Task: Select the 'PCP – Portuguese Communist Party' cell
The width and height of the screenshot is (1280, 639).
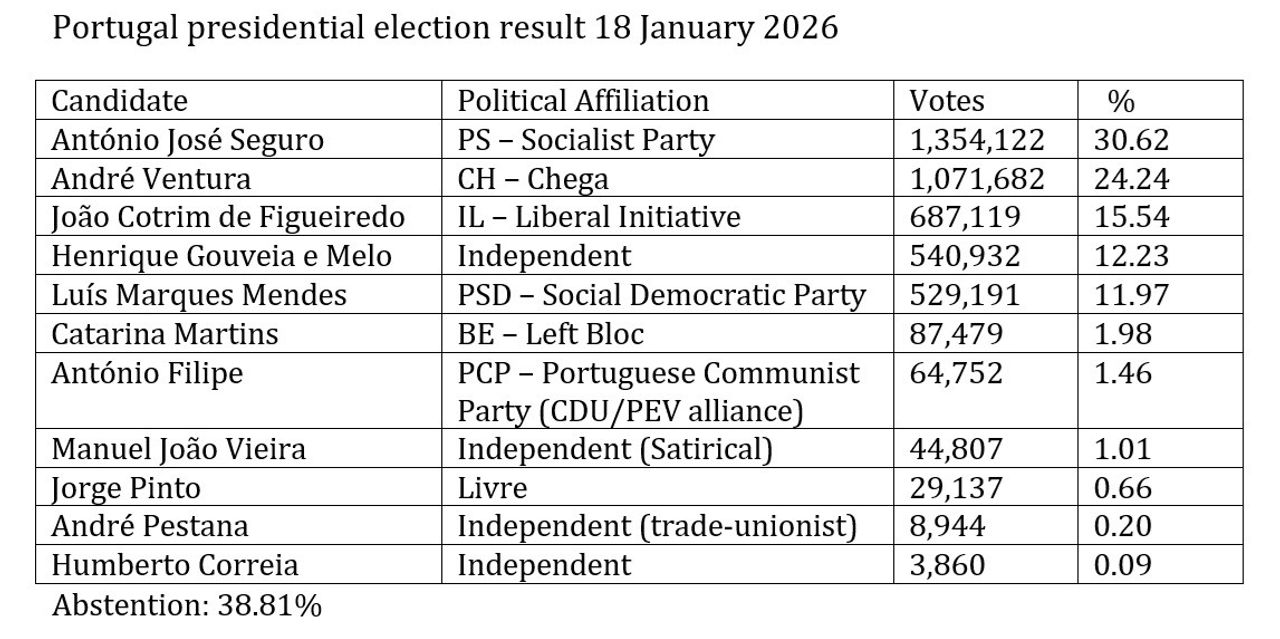Action: [658, 391]
